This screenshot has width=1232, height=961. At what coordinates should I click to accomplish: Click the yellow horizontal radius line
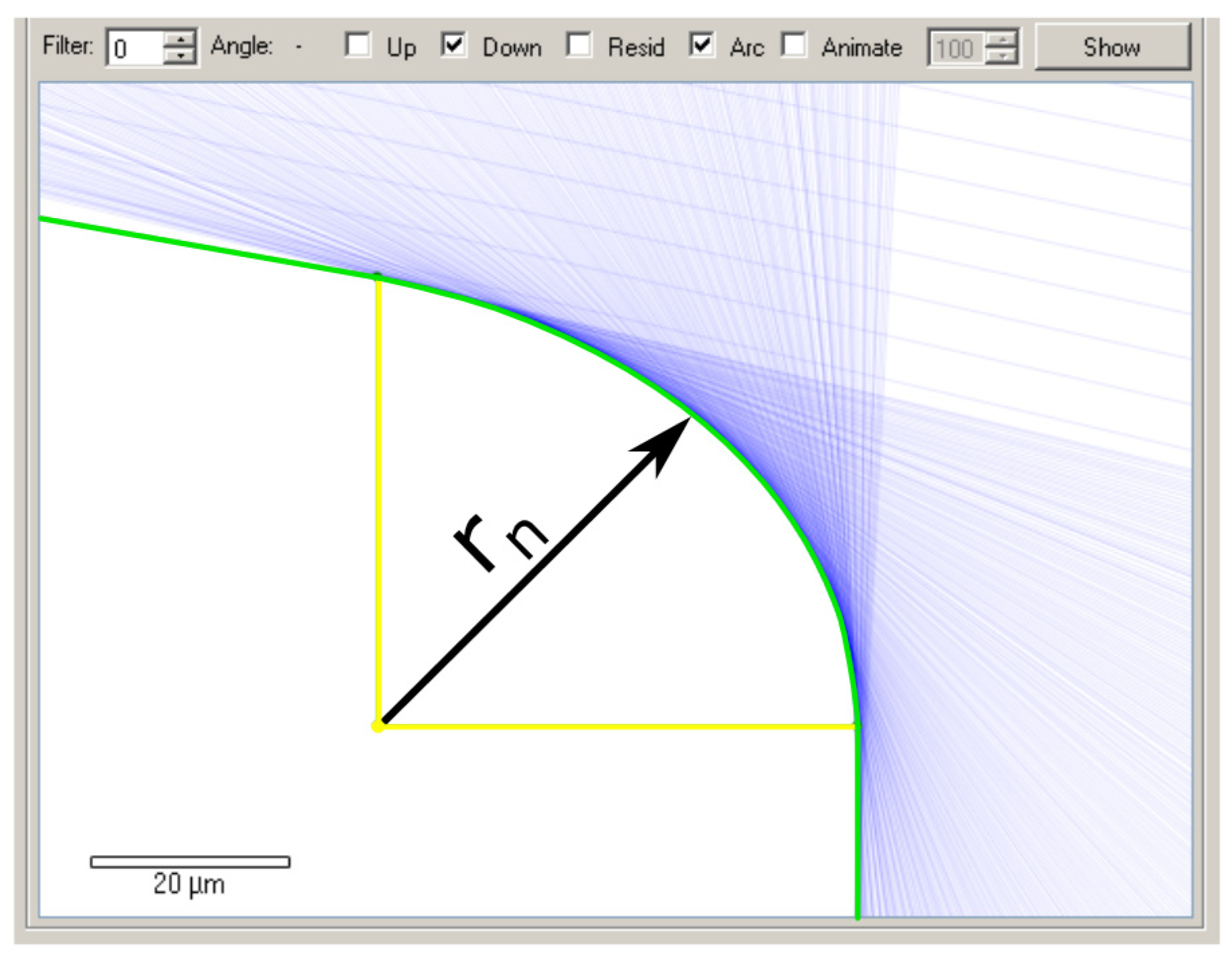pos(617,726)
